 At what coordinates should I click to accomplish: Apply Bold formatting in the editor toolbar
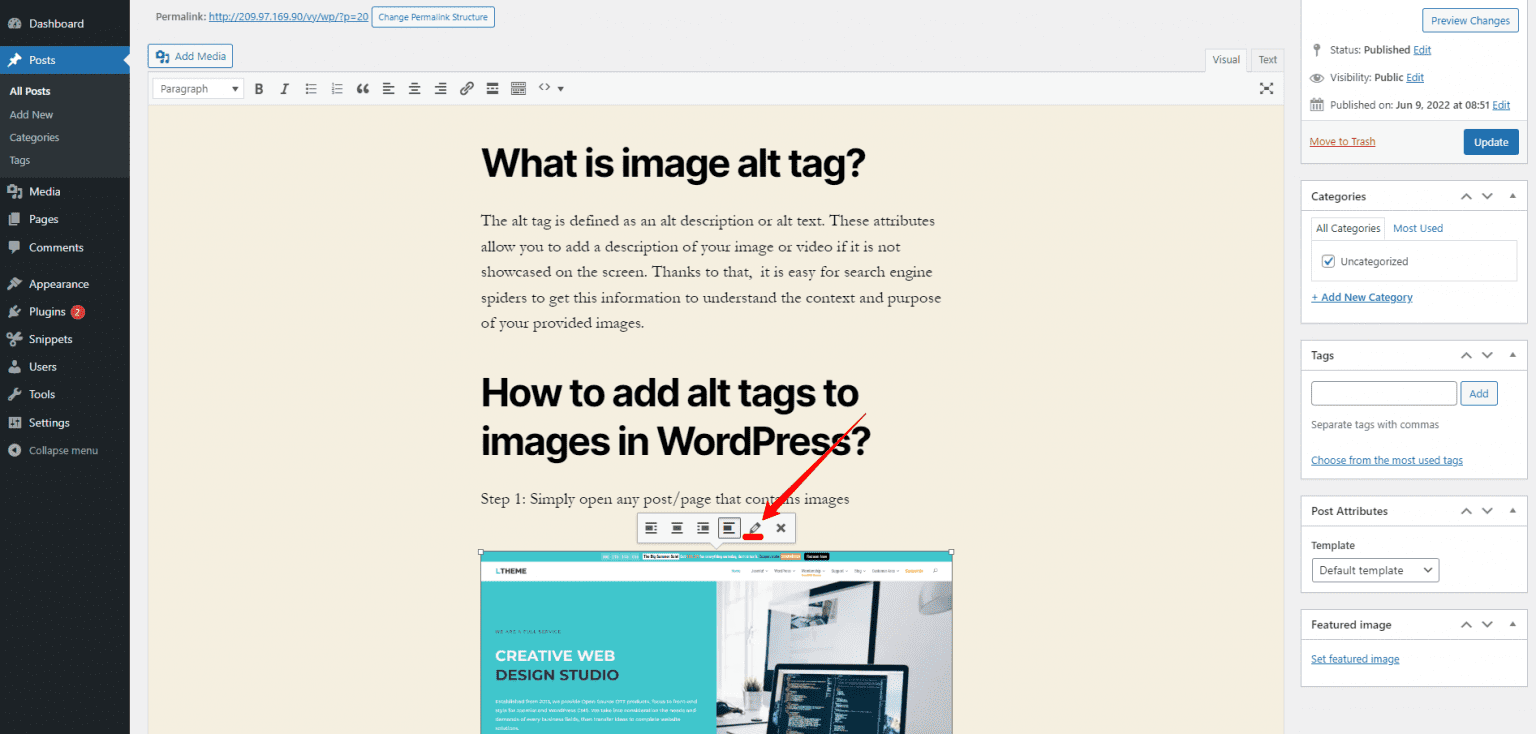[259, 88]
